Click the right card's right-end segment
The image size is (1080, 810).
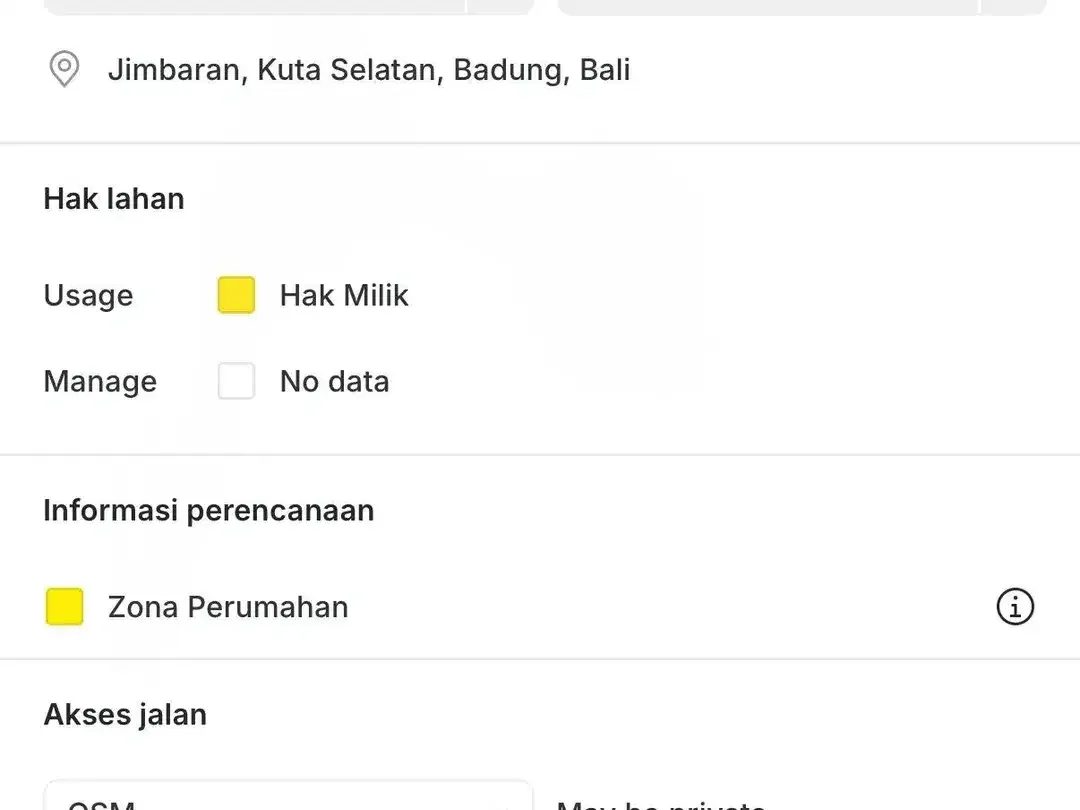click(1014, 7)
